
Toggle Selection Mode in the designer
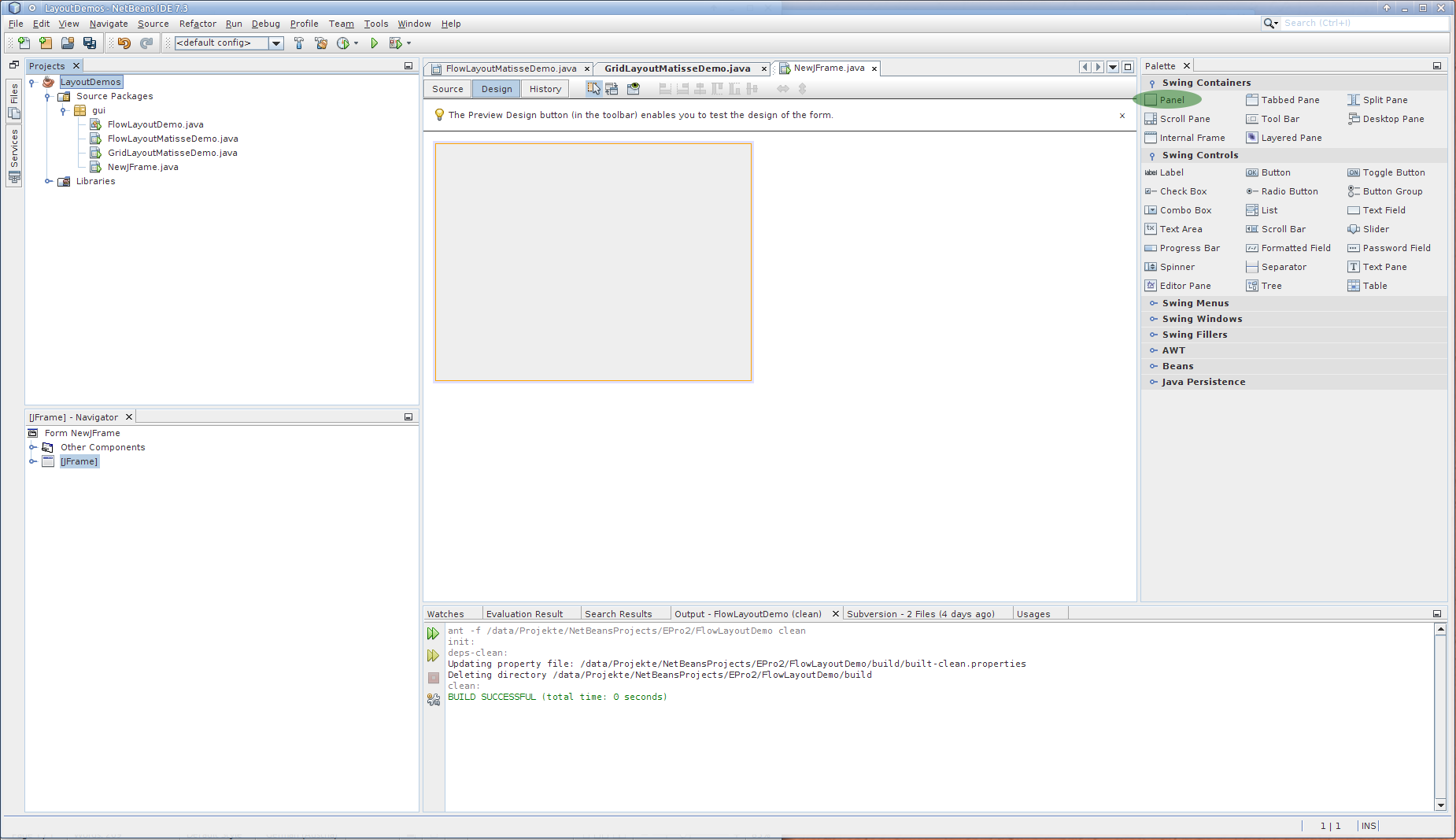(593, 89)
